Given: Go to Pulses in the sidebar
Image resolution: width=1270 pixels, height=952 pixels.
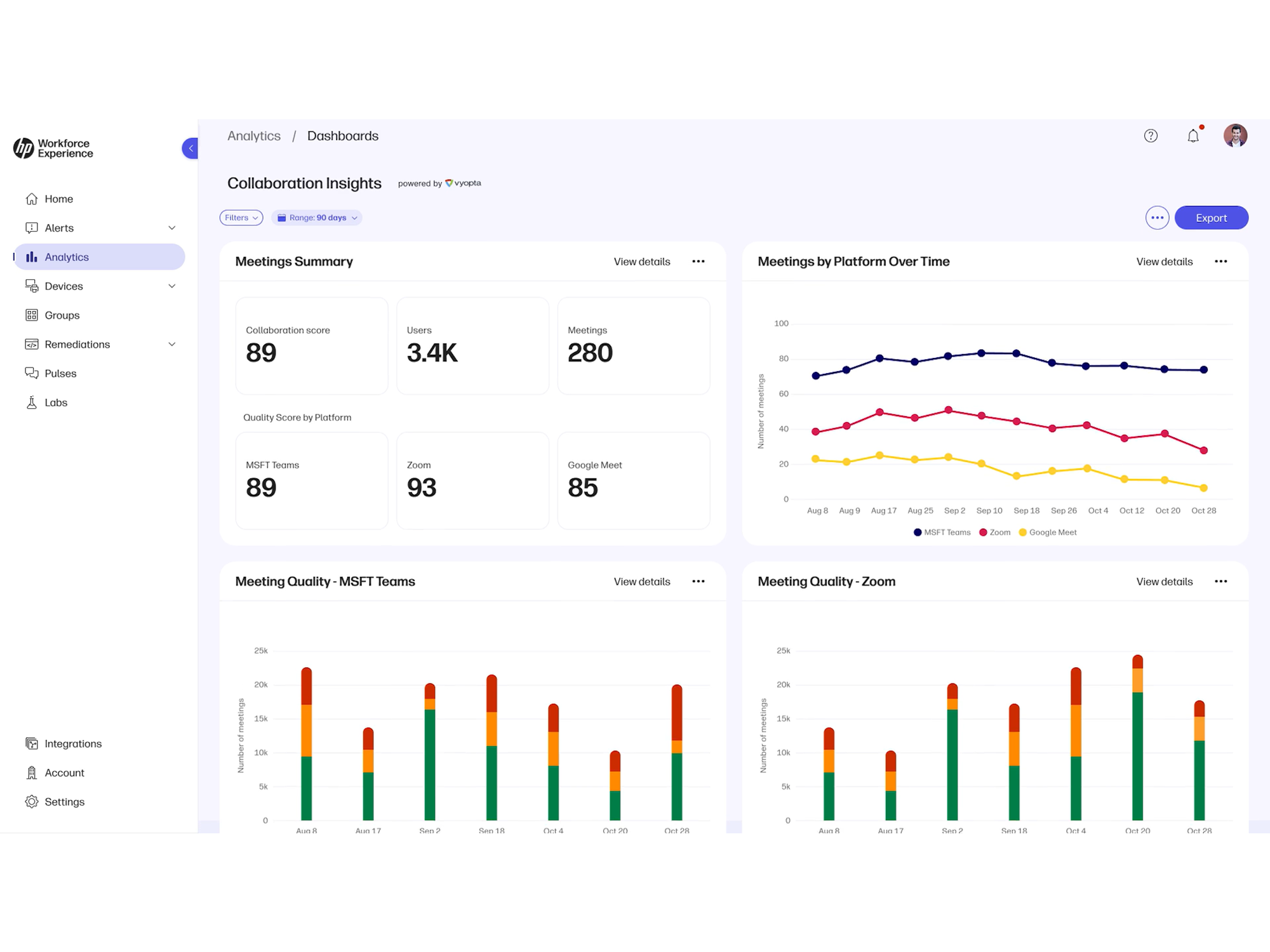Looking at the screenshot, I should point(60,373).
